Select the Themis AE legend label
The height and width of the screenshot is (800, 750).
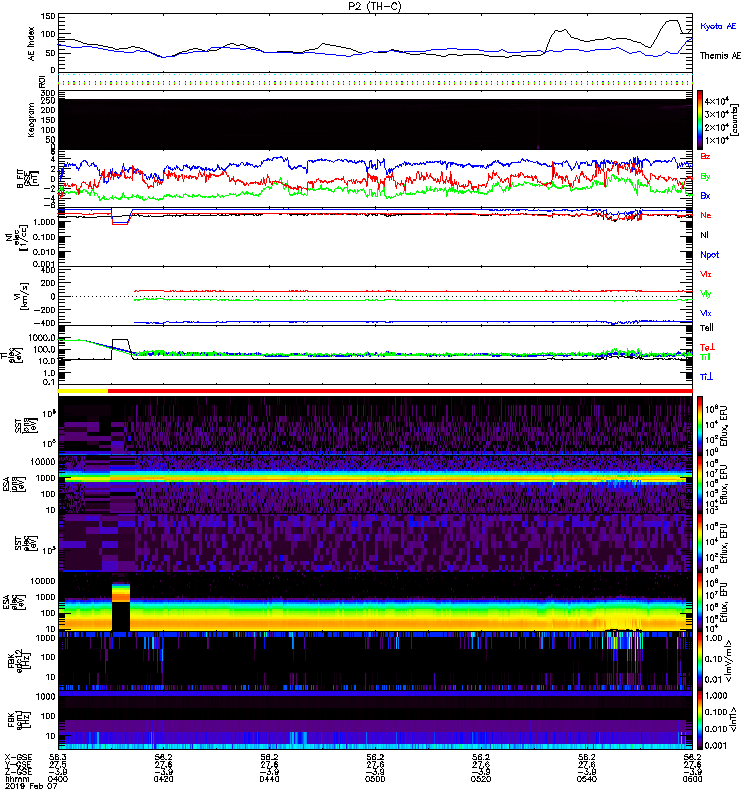(x=720, y=56)
